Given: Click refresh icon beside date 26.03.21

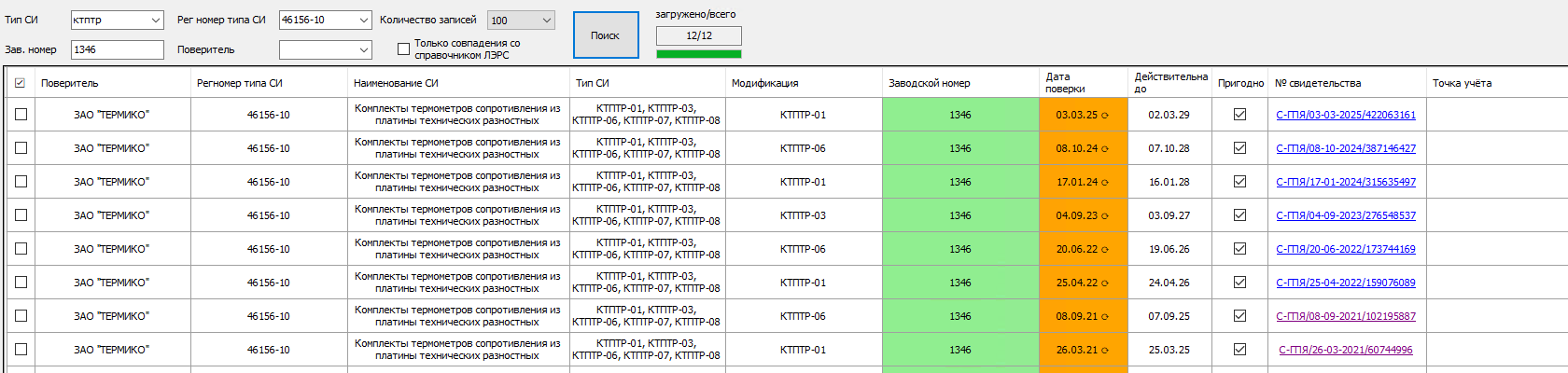Looking at the screenshot, I should point(1105,351).
